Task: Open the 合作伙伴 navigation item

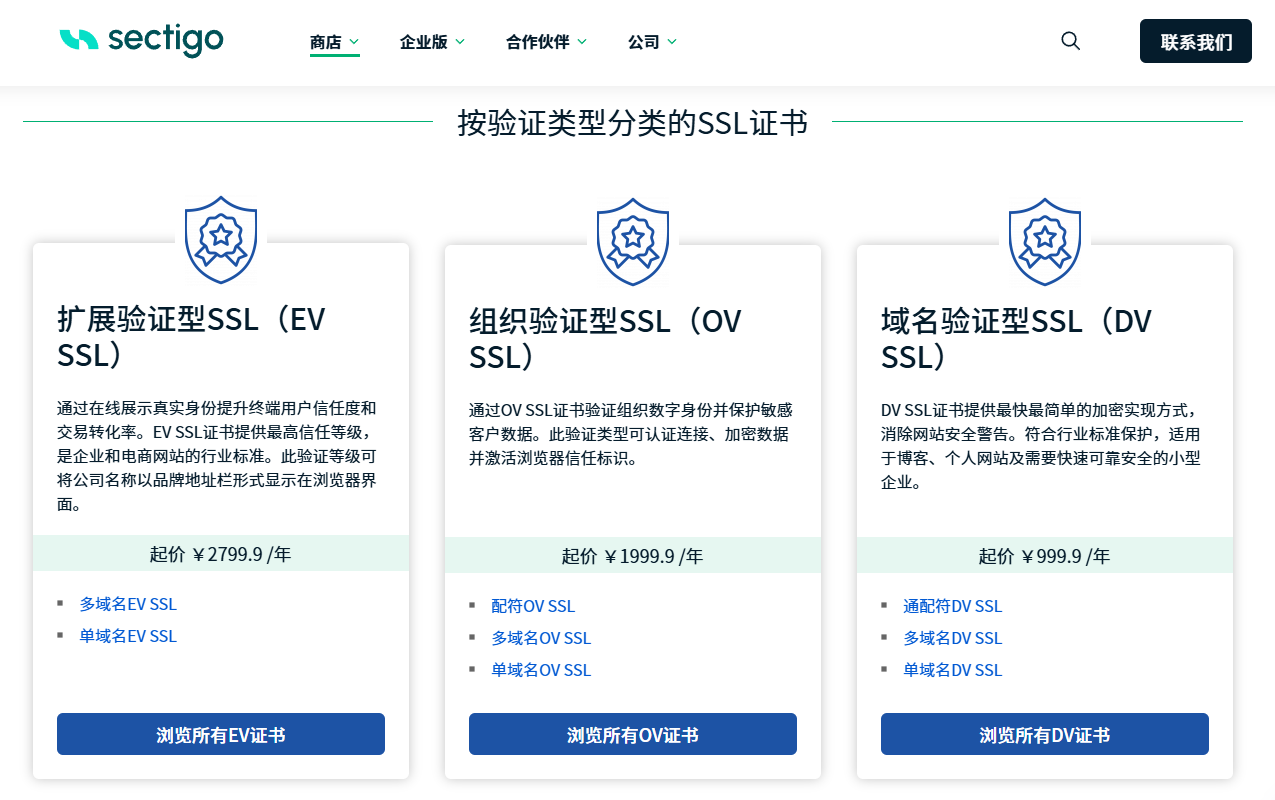Action: [538, 42]
